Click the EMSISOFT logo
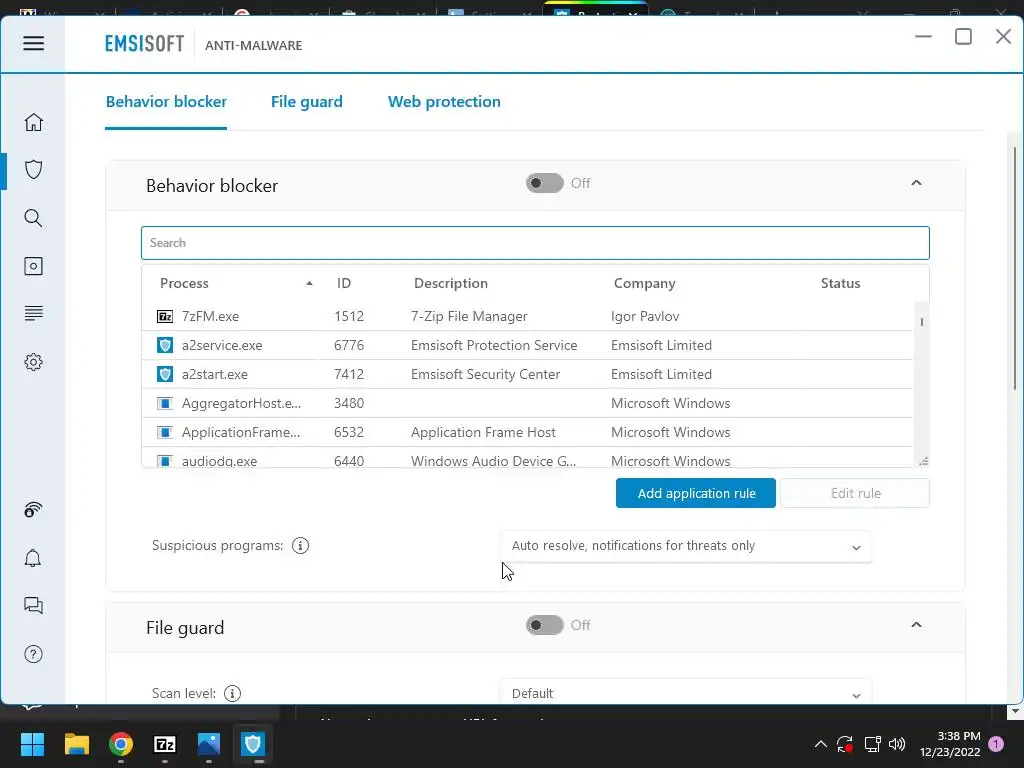The width and height of the screenshot is (1024, 768). [x=144, y=44]
